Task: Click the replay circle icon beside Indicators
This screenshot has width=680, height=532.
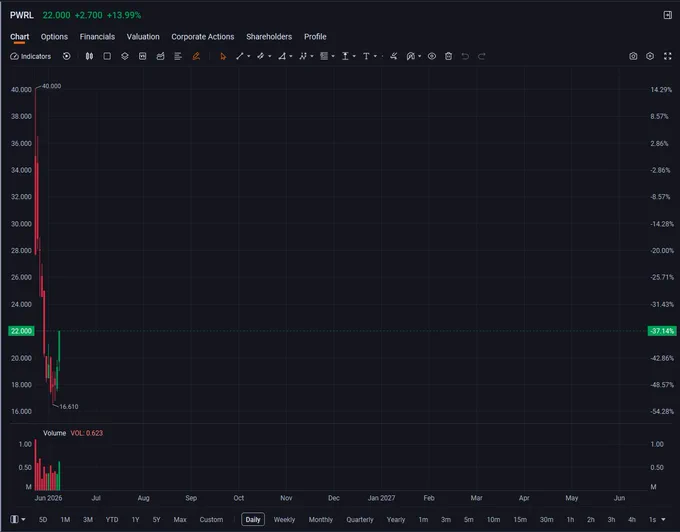Action: click(66, 56)
